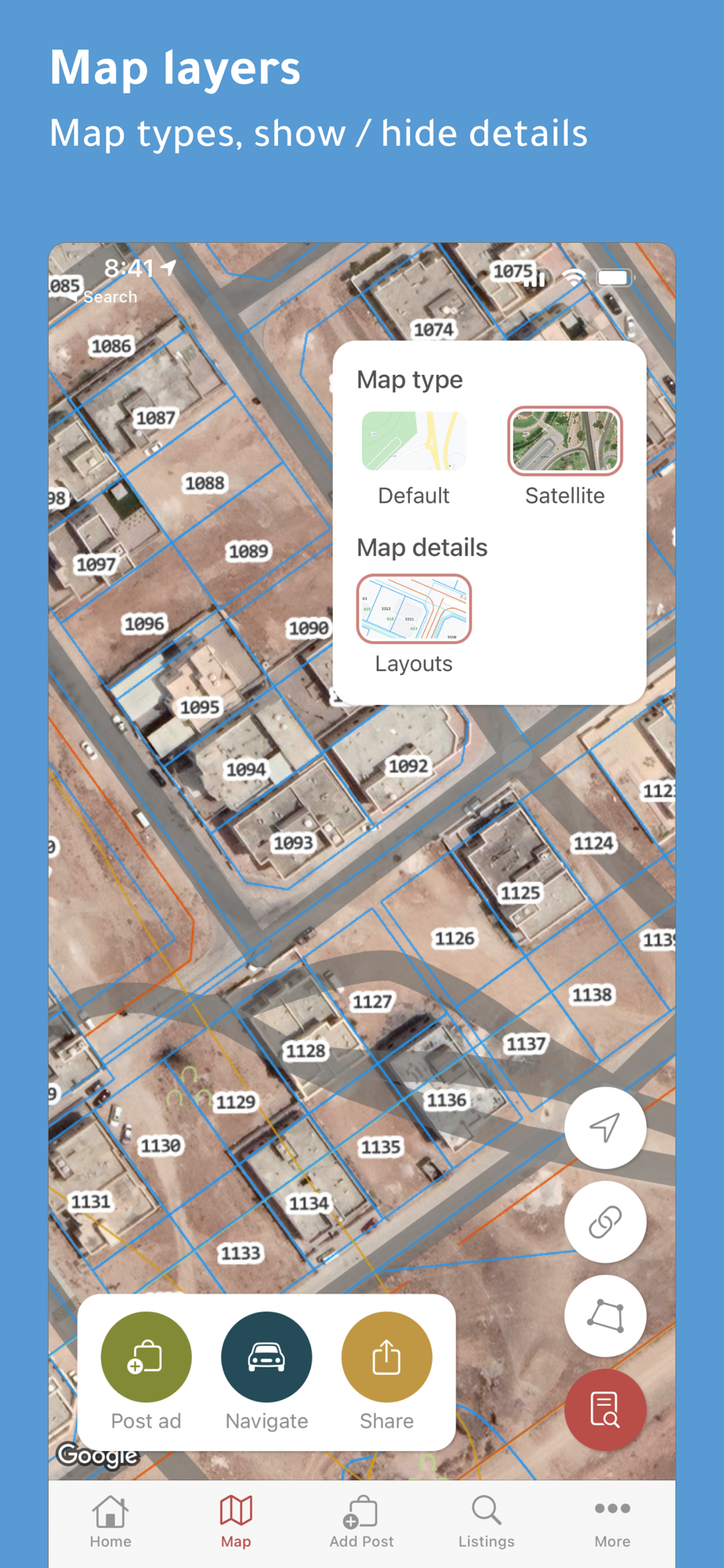The height and width of the screenshot is (1568, 724).
Task: Select plot number 1131 on the map
Action: pyautogui.click(x=91, y=1202)
